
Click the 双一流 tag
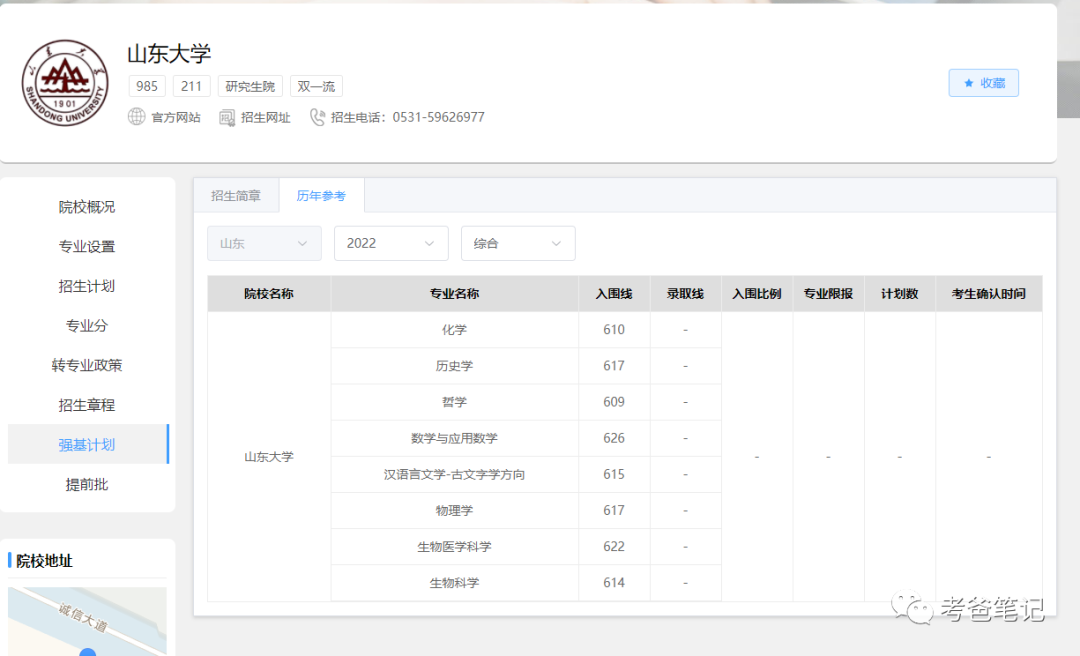tap(316, 86)
